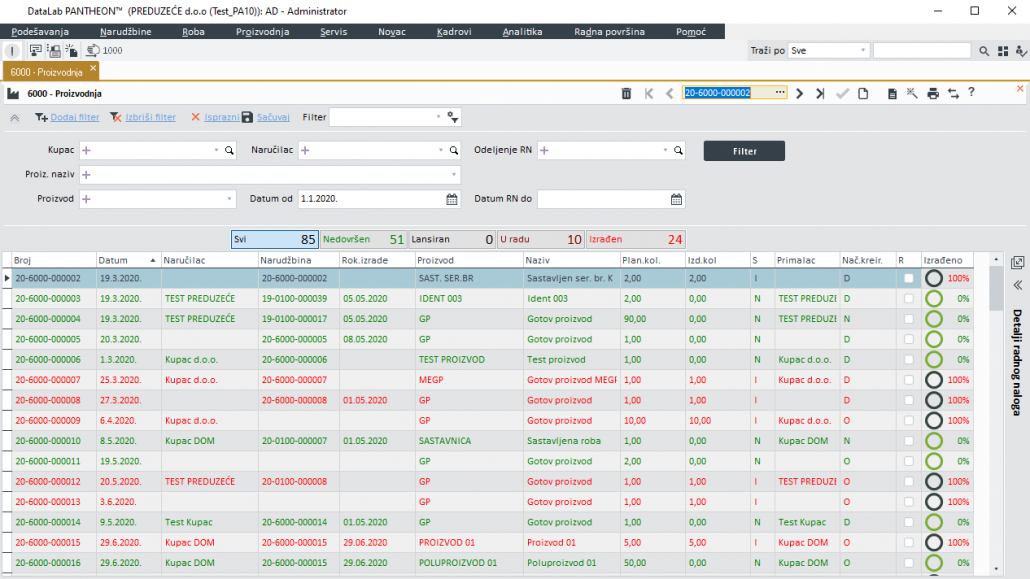The width and height of the screenshot is (1030, 579).
Task: Open the user chat icon in the toolbar
Action: (35, 51)
